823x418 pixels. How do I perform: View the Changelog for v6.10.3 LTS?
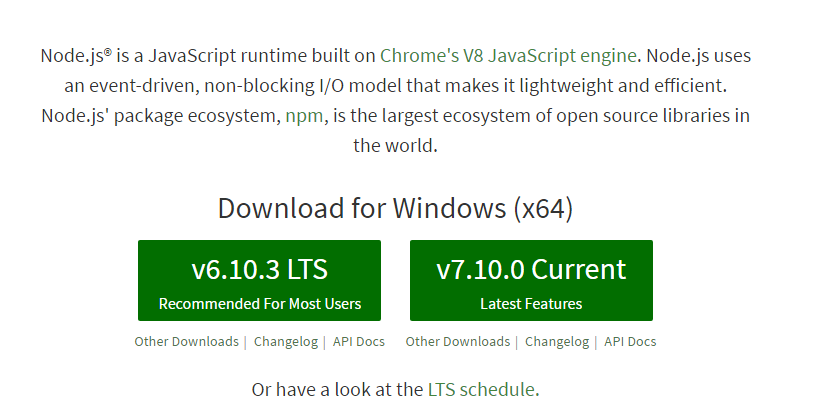[x=285, y=342]
